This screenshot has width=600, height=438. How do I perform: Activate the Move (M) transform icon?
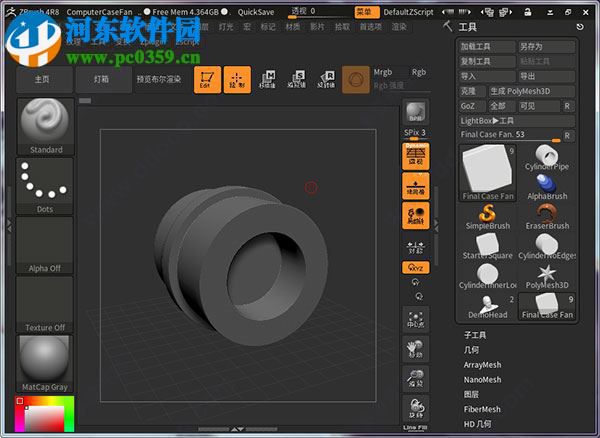pos(267,80)
